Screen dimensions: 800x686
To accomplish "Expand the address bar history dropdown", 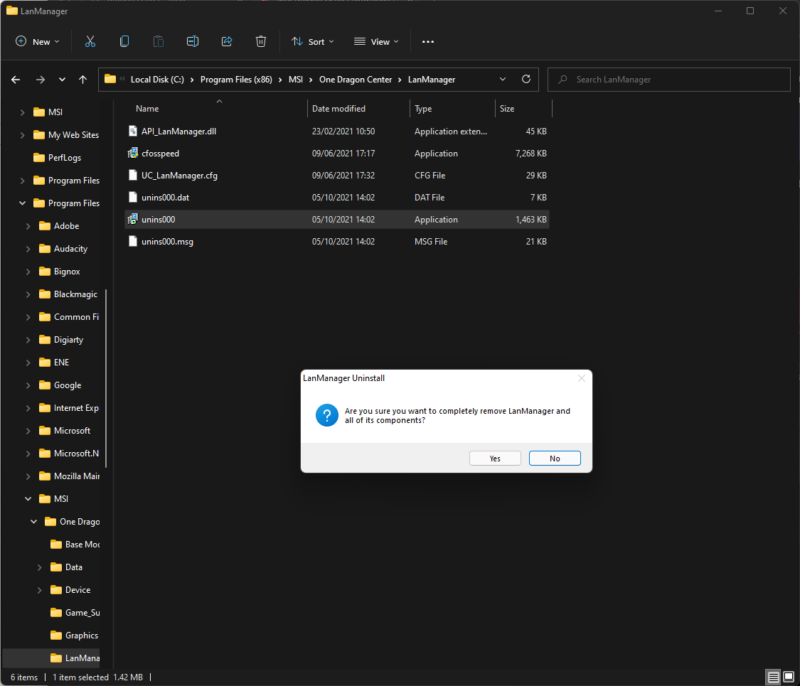I will [503, 79].
